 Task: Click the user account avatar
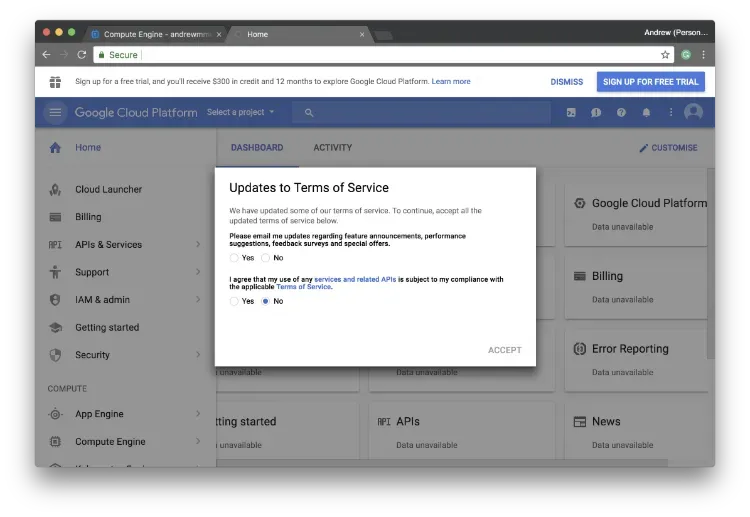point(693,113)
